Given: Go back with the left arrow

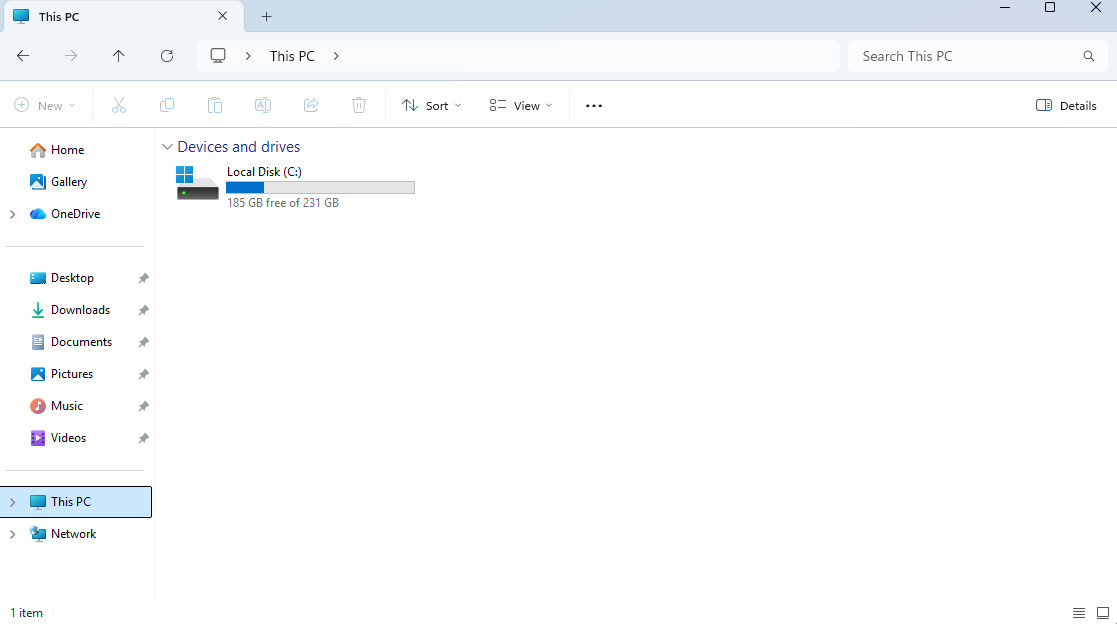Looking at the screenshot, I should pyautogui.click(x=23, y=56).
